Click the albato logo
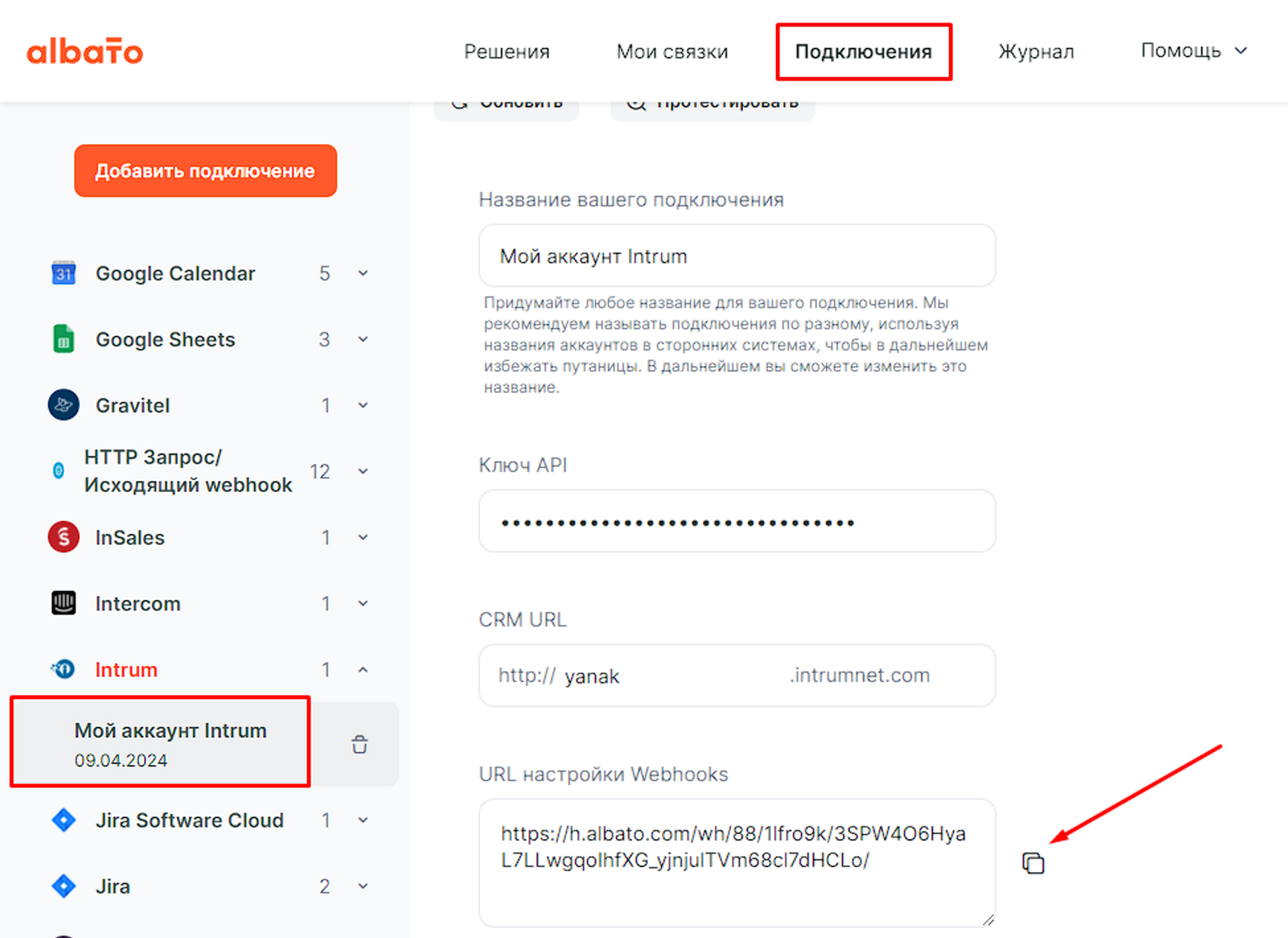 85,52
